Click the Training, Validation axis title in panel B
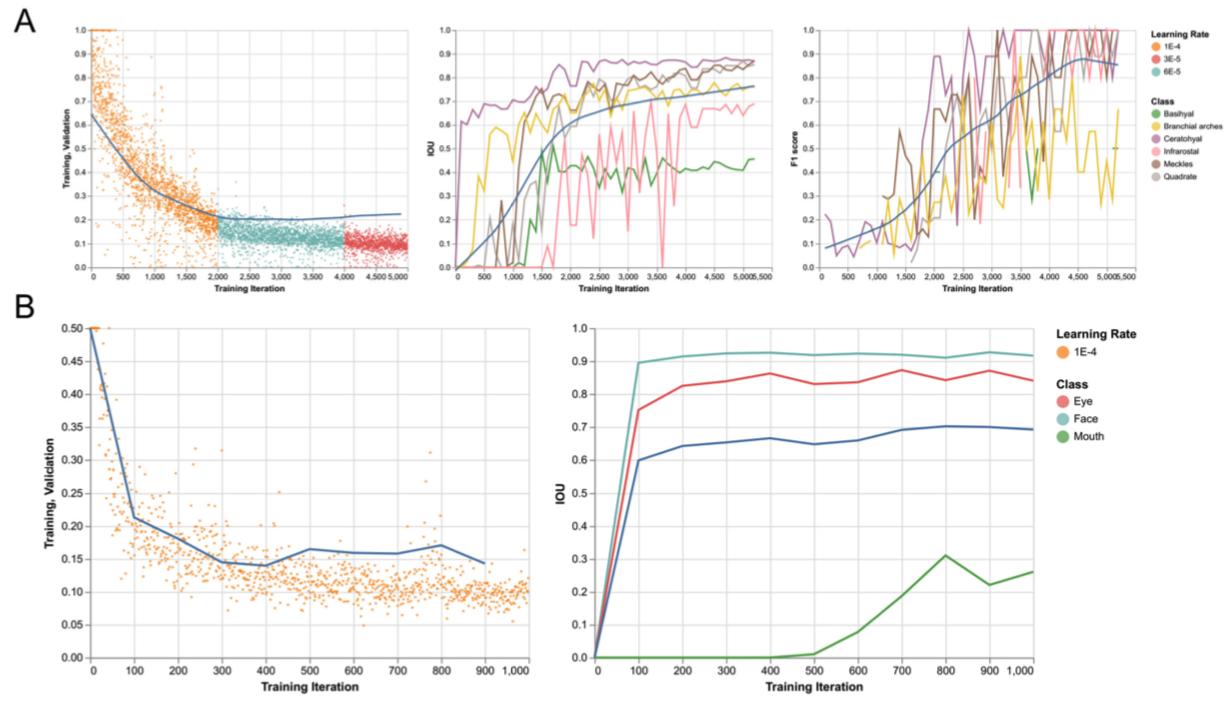The height and width of the screenshot is (715, 1231). tap(49, 492)
